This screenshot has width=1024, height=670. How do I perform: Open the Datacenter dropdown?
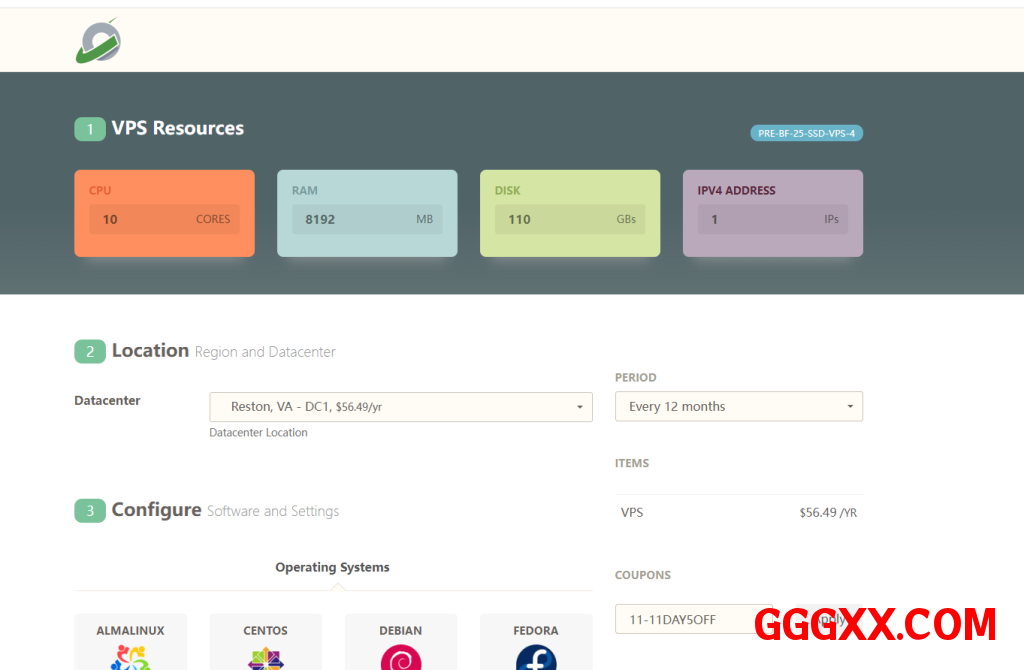click(400, 407)
